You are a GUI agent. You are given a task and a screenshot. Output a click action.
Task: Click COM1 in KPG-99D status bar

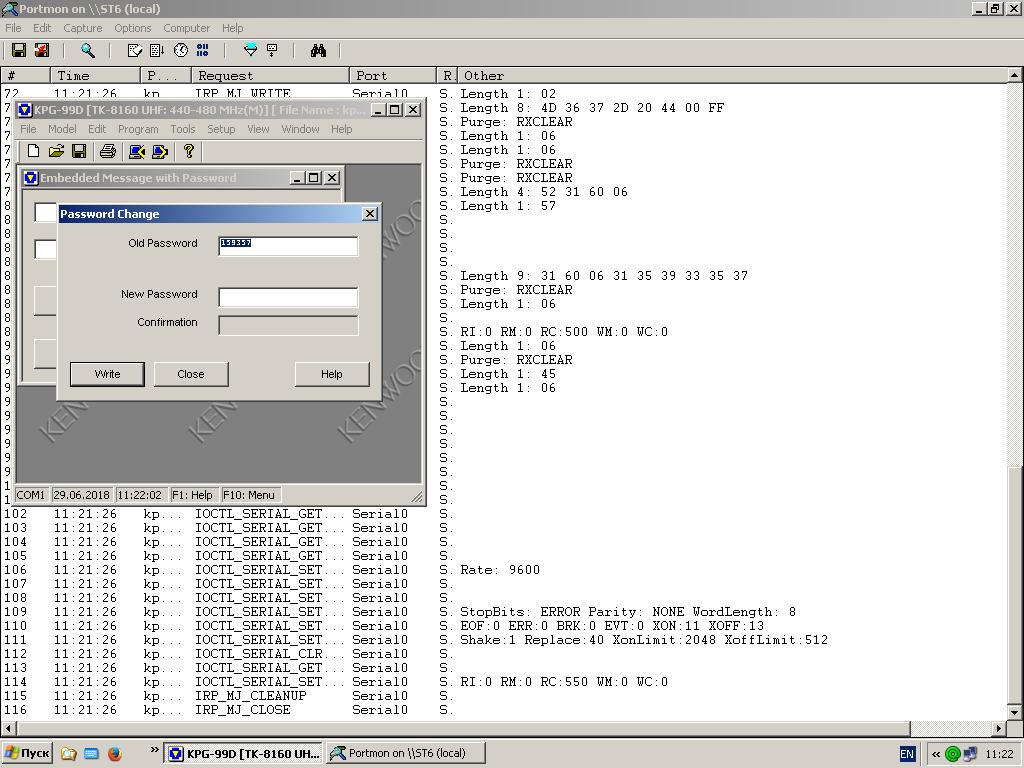(31, 495)
